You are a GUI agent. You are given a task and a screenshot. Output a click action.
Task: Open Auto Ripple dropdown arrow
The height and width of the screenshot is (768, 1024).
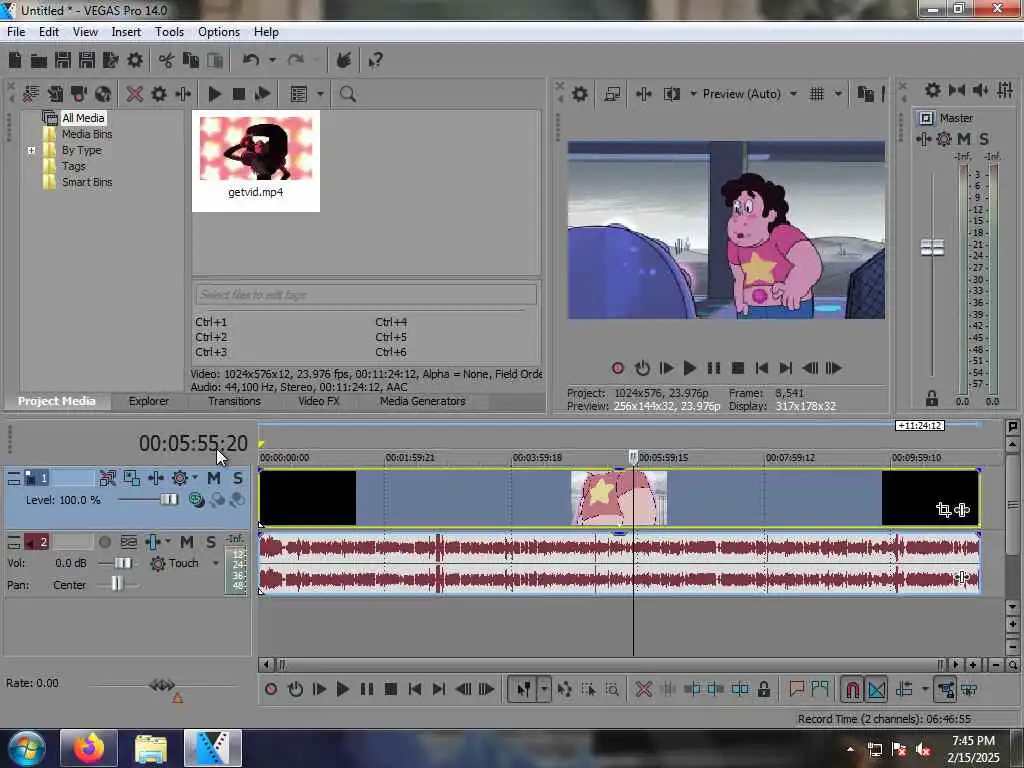point(925,689)
